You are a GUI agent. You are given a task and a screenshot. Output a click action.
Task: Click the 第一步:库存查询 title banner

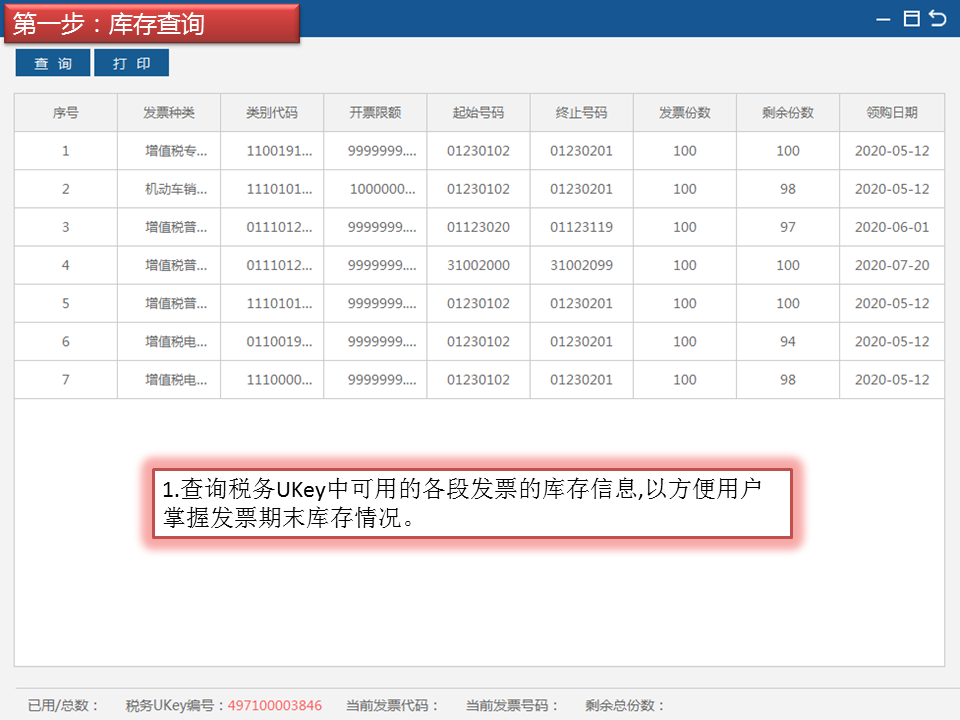click(x=152, y=23)
